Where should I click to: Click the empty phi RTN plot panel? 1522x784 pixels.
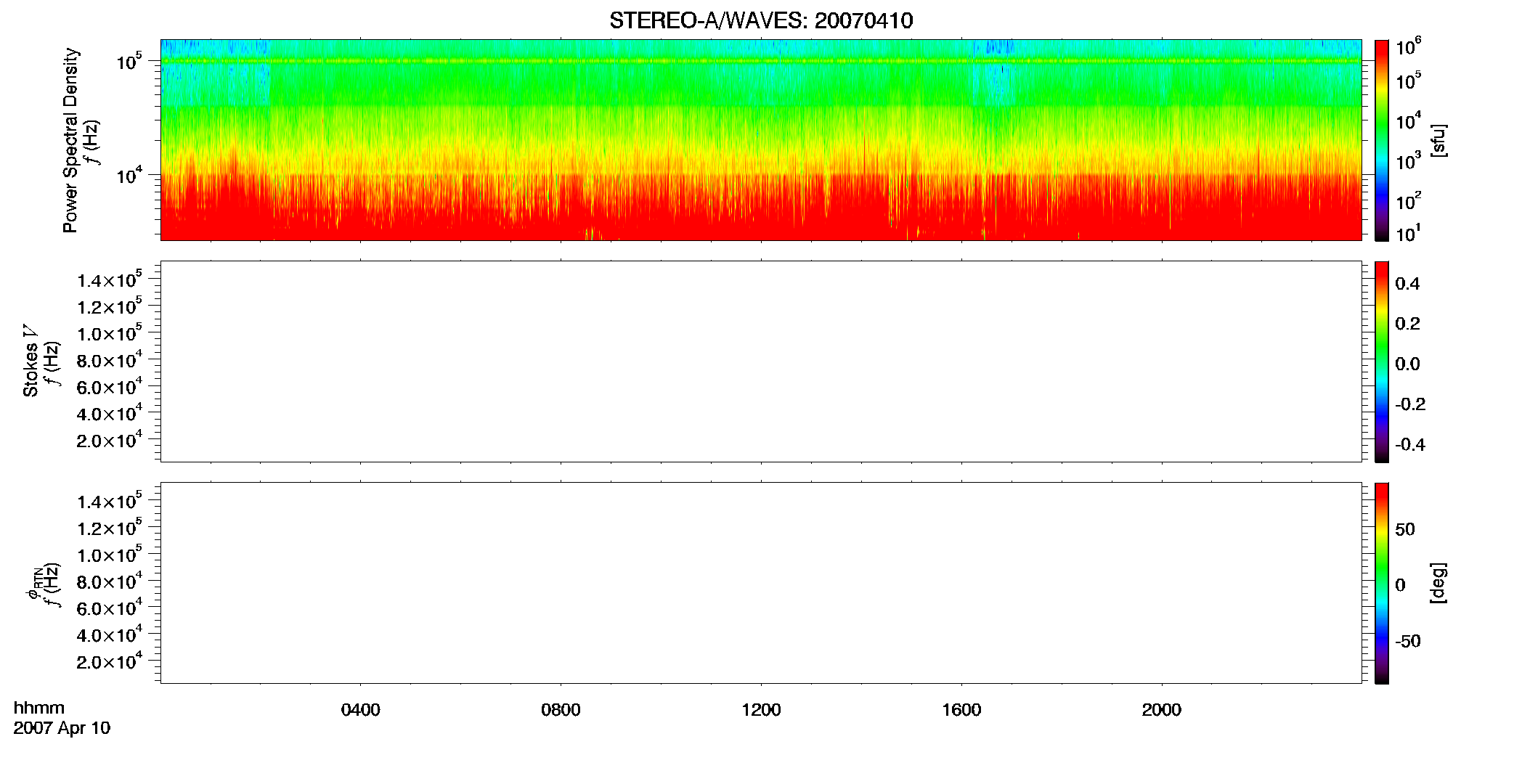click(x=761, y=582)
